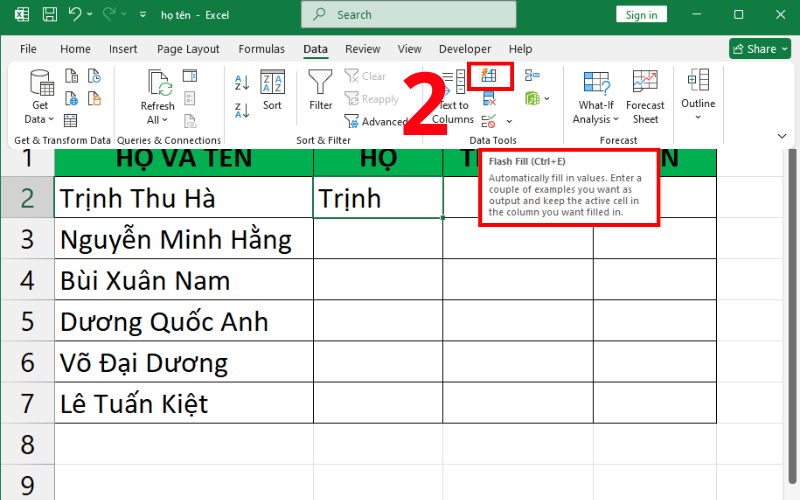Screen dimensions: 800x500
Task: Switch to the Review tab
Action: point(363,49)
